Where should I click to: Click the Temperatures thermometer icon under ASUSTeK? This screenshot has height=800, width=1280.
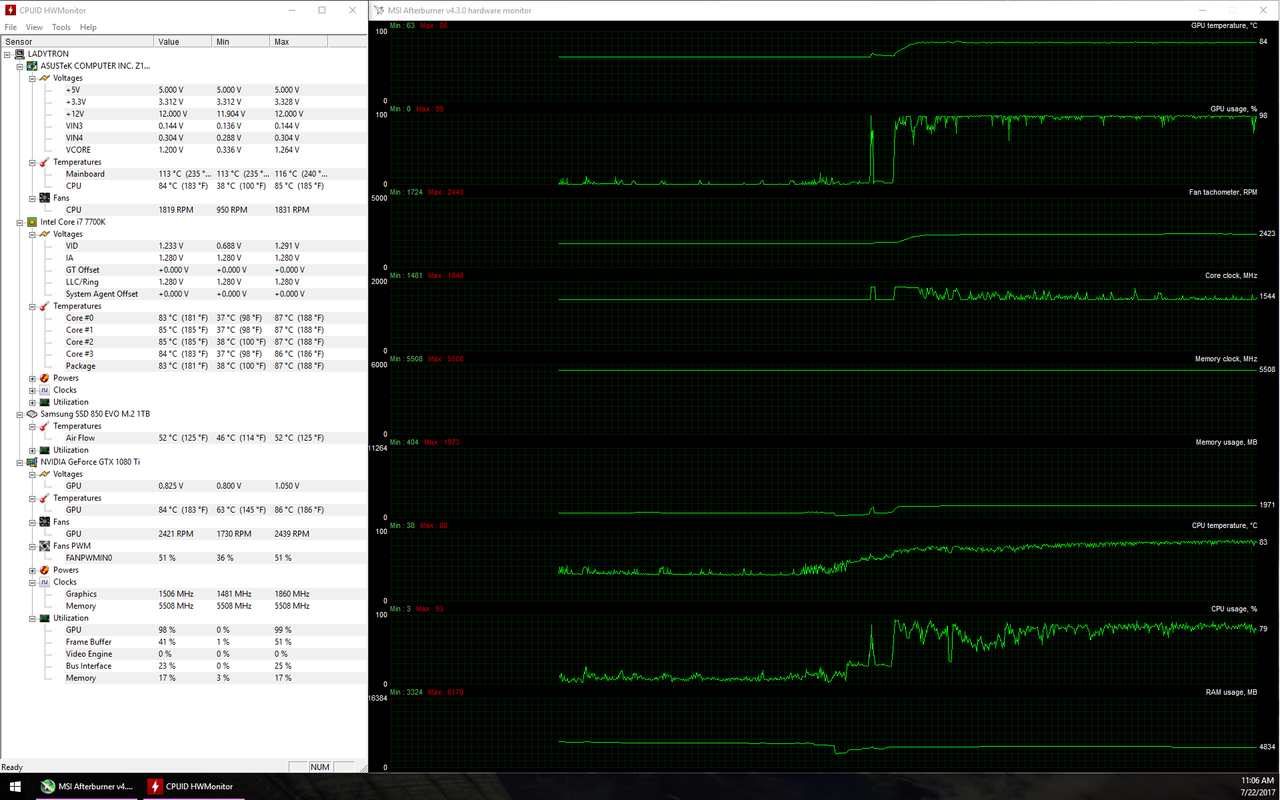coord(44,162)
